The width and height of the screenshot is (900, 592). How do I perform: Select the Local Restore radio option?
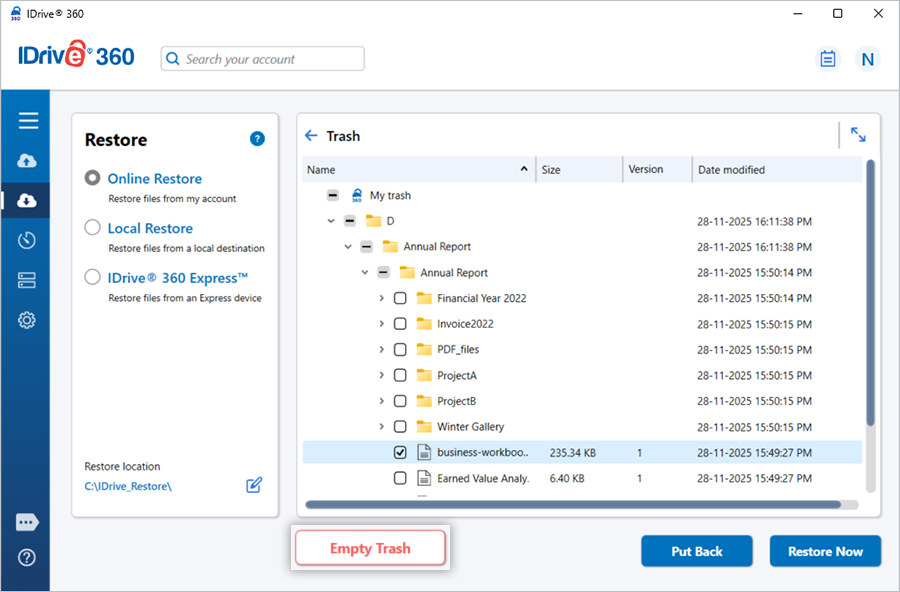click(93, 228)
